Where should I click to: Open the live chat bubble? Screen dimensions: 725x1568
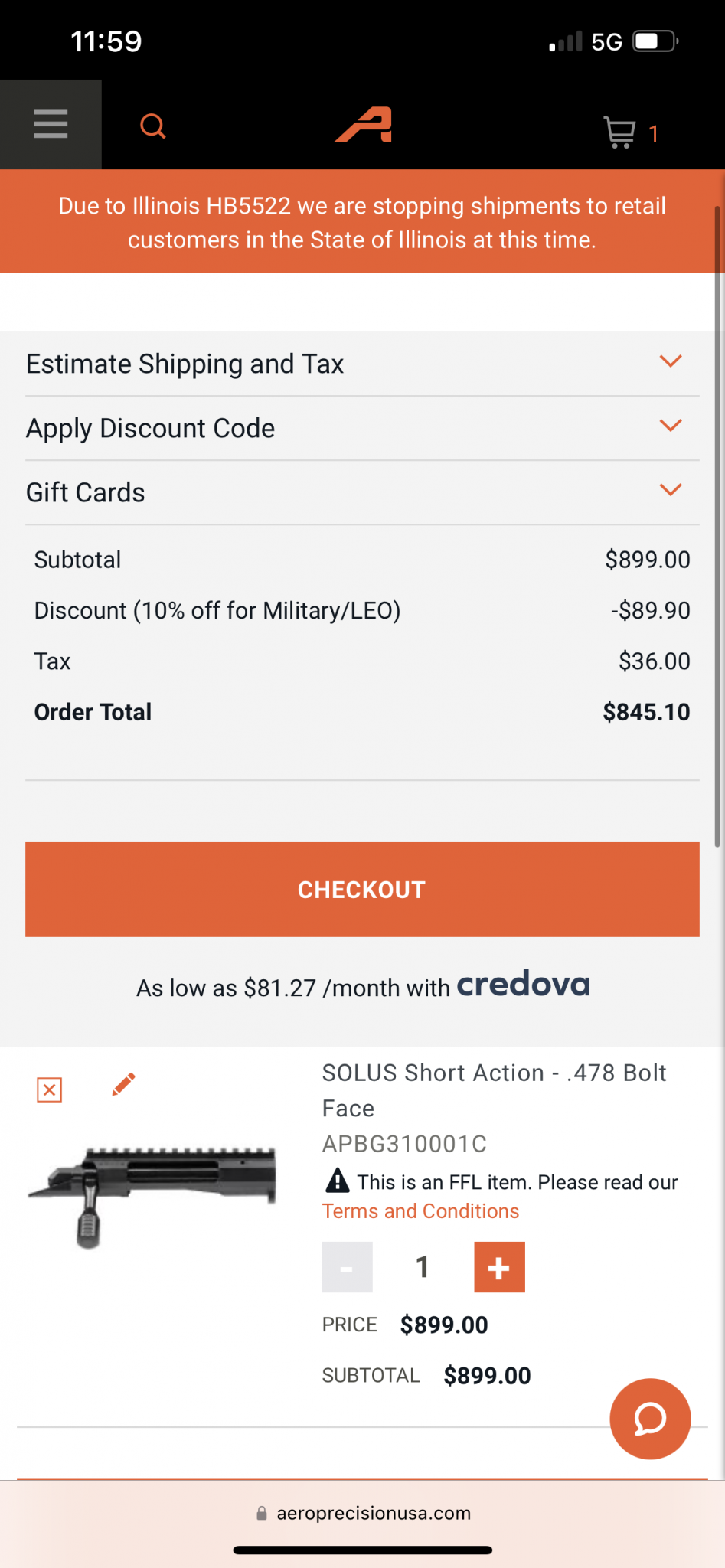tap(650, 1419)
